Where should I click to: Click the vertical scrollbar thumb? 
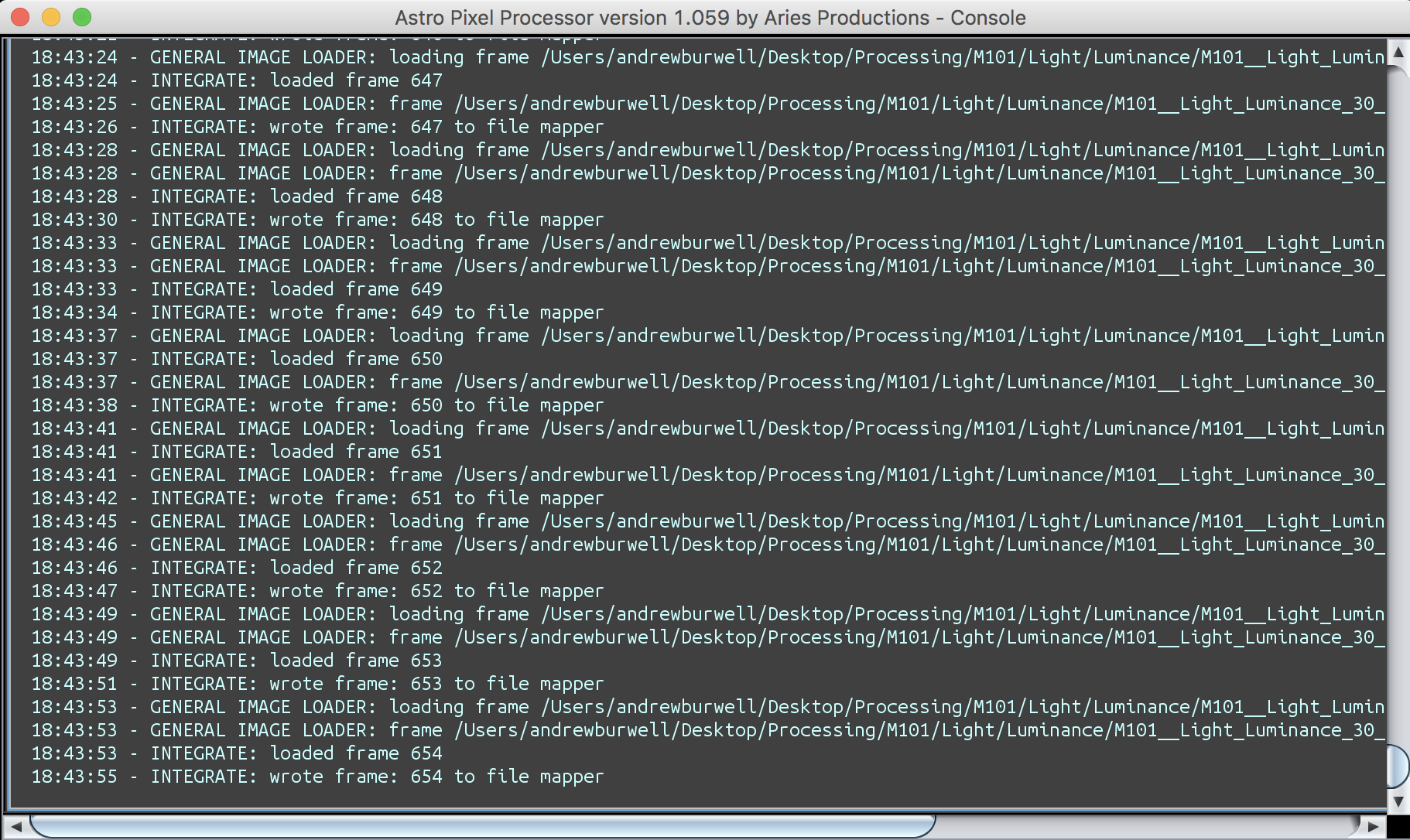(x=1398, y=766)
